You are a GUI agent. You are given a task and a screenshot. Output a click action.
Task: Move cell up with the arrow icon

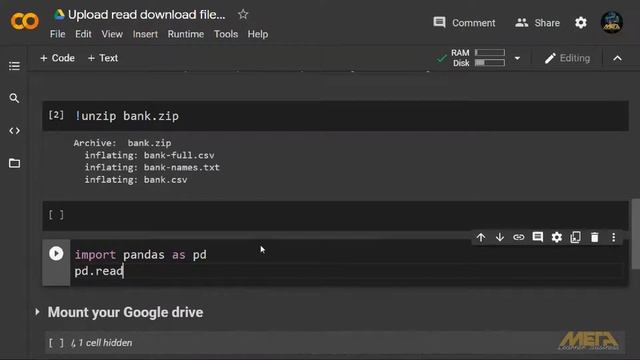(481, 237)
